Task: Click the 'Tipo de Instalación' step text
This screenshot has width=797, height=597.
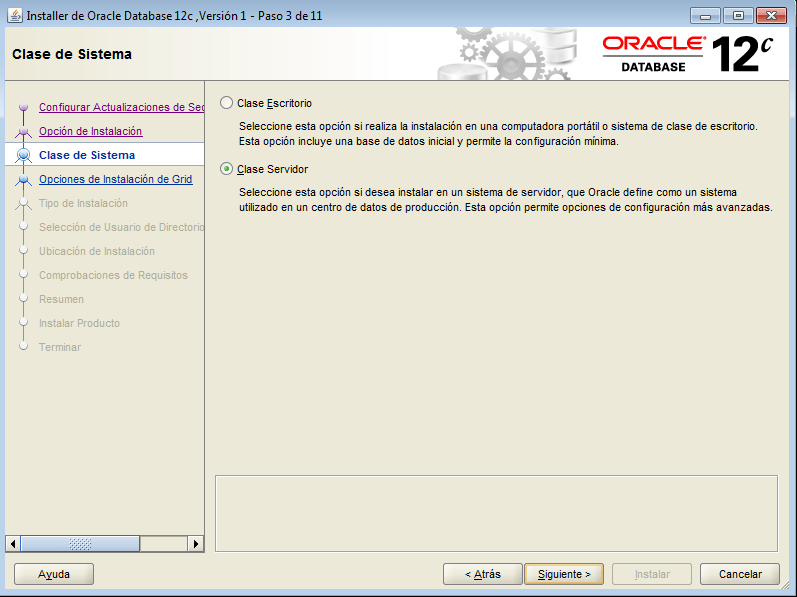Action: click(83, 203)
